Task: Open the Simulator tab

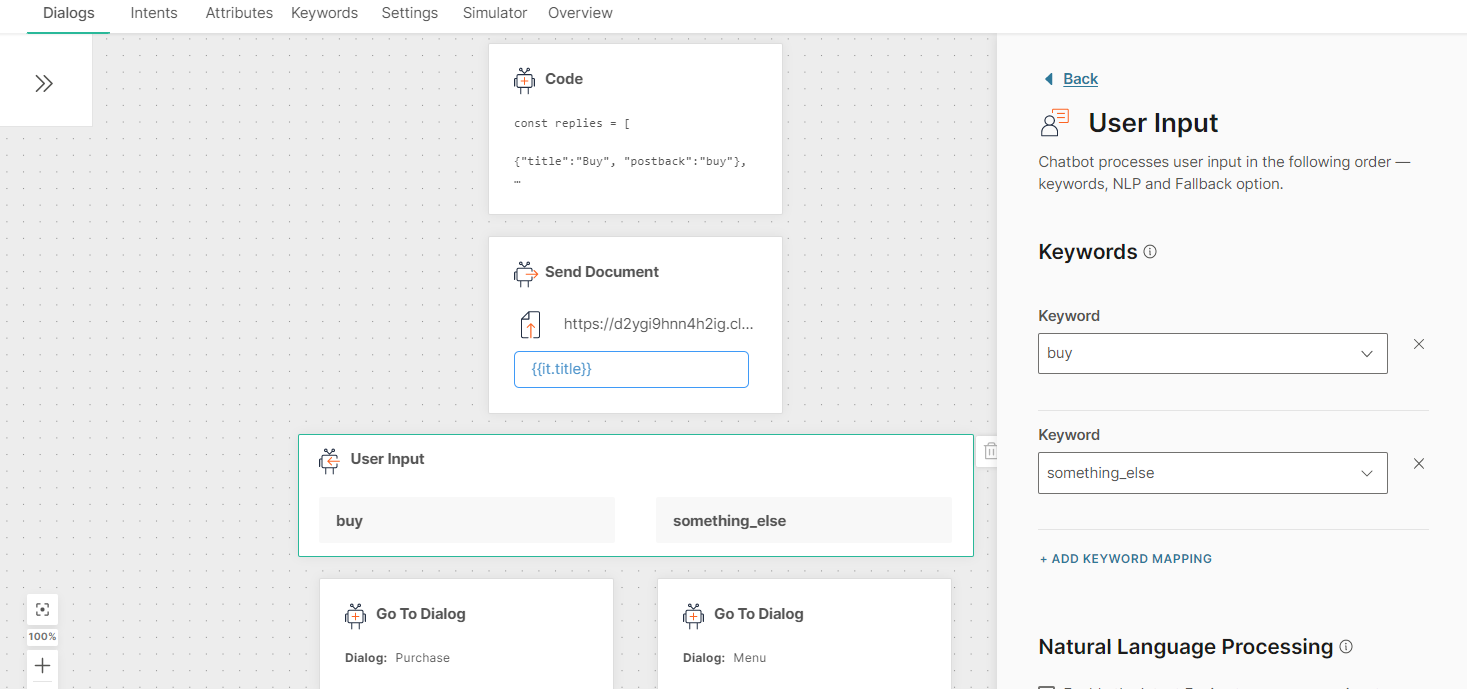Action: [495, 13]
